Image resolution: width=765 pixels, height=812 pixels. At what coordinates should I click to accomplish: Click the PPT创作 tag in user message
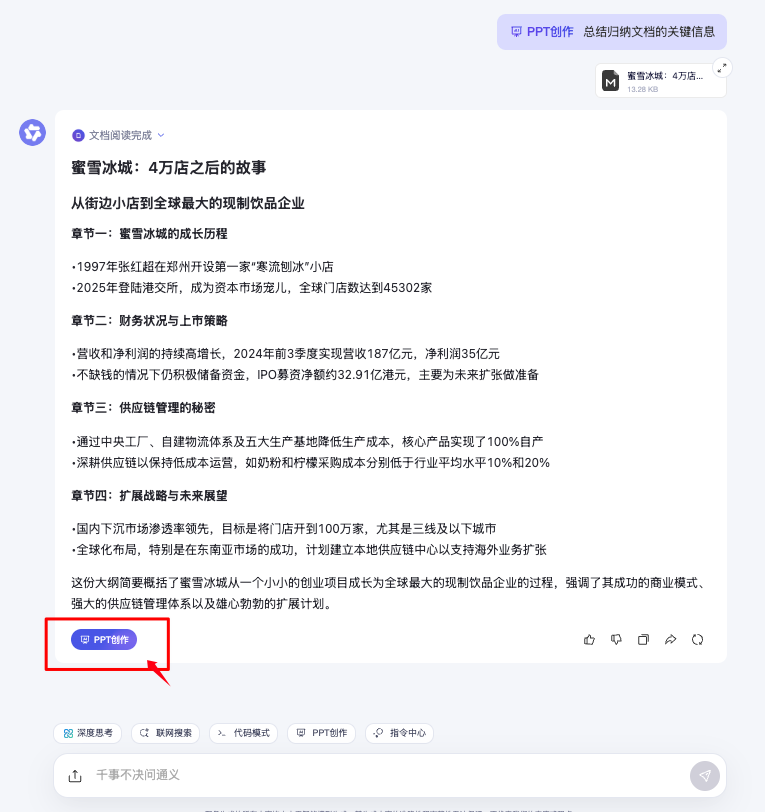click(x=542, y=32)
